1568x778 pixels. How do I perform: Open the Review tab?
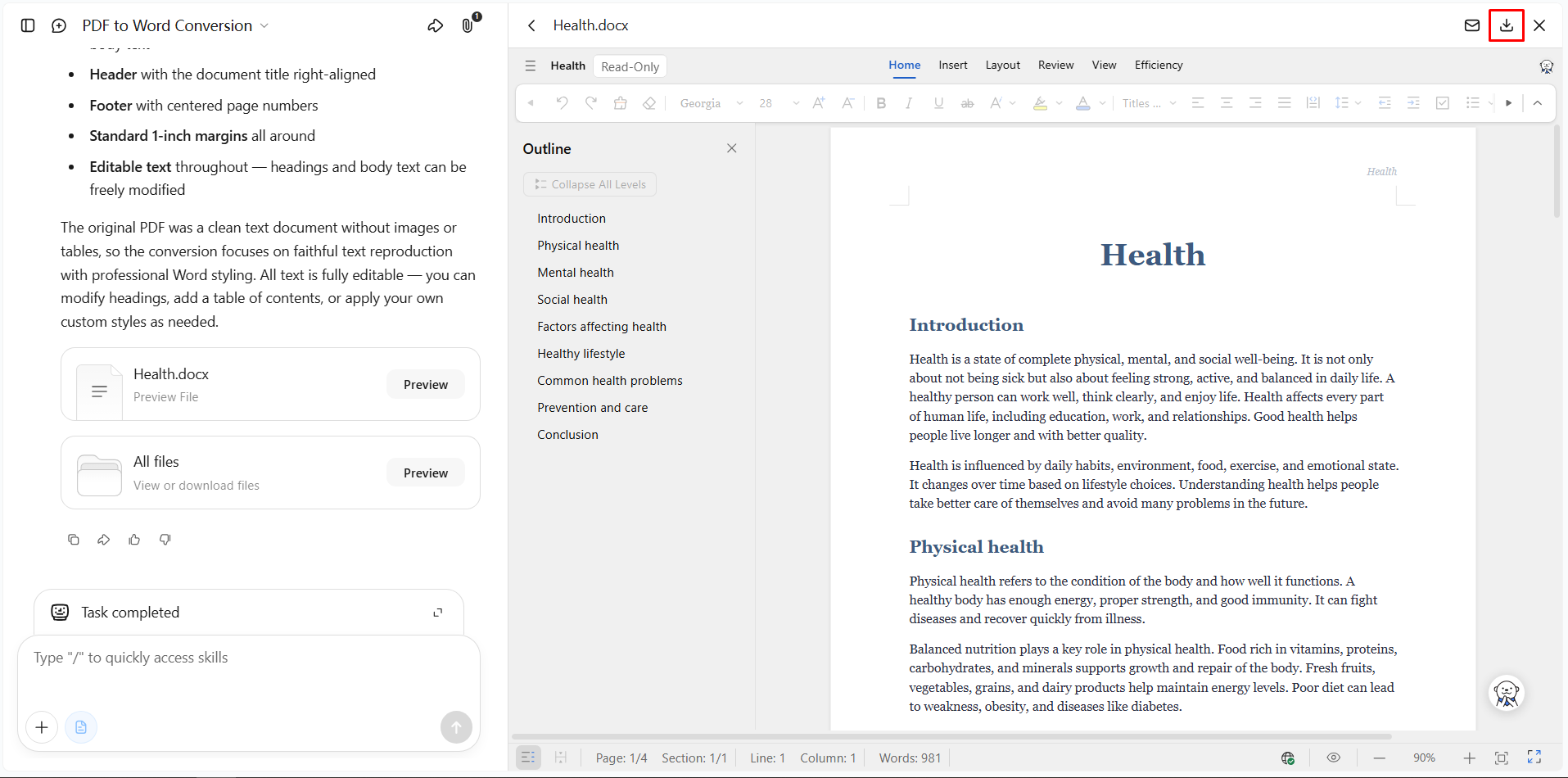pos(1056,66)
